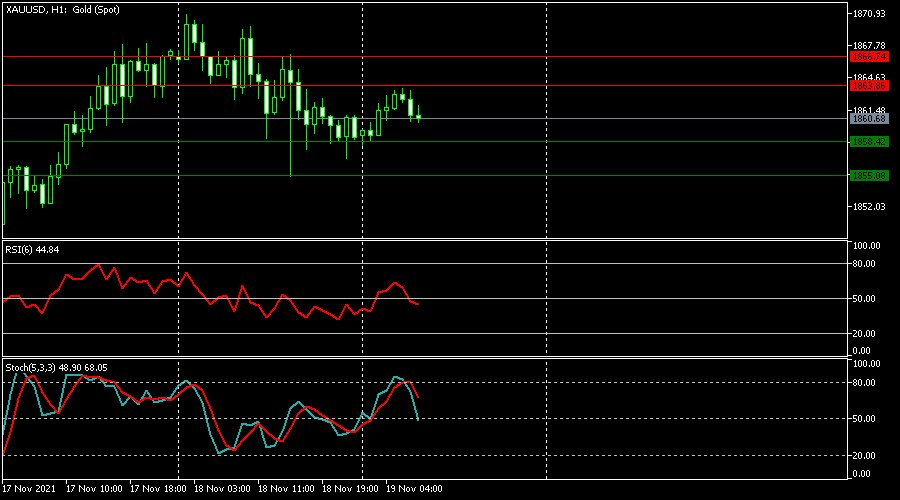This screenshot has height=500, width=900.
Task: Click the 1852.03 price scale value
Action: pyautogui.click(x=869, y=207)
